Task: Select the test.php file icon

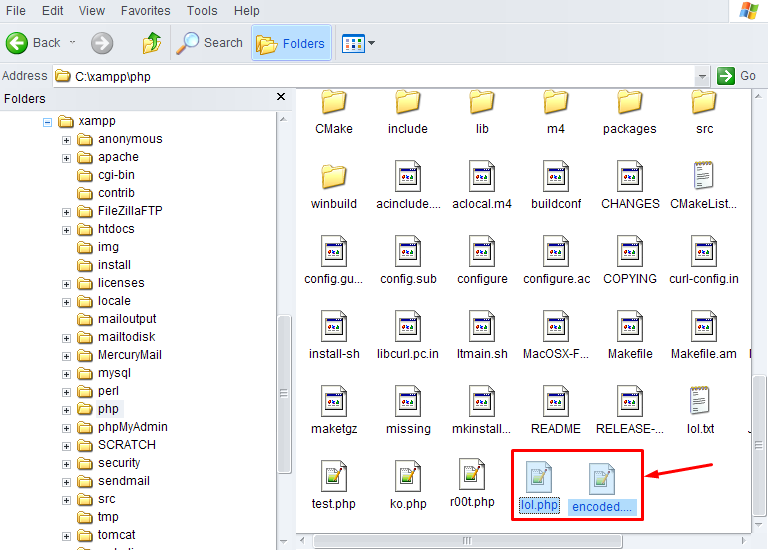Action: pos(334,476)
